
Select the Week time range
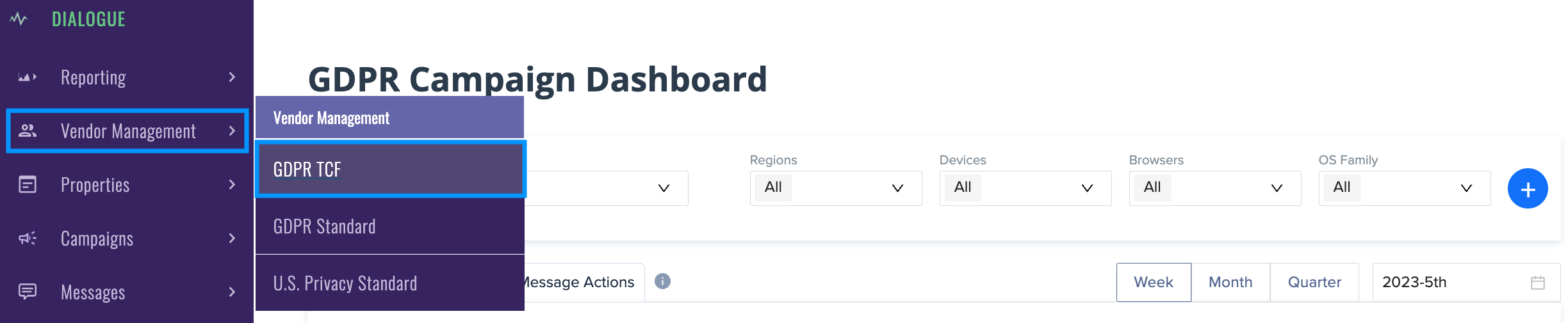pos(1153,282)
